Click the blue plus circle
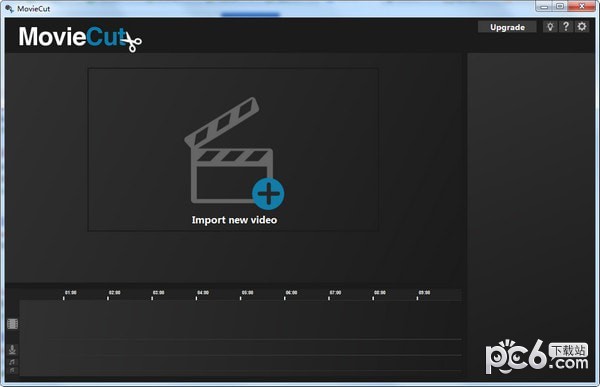 [x=268, y=194]
